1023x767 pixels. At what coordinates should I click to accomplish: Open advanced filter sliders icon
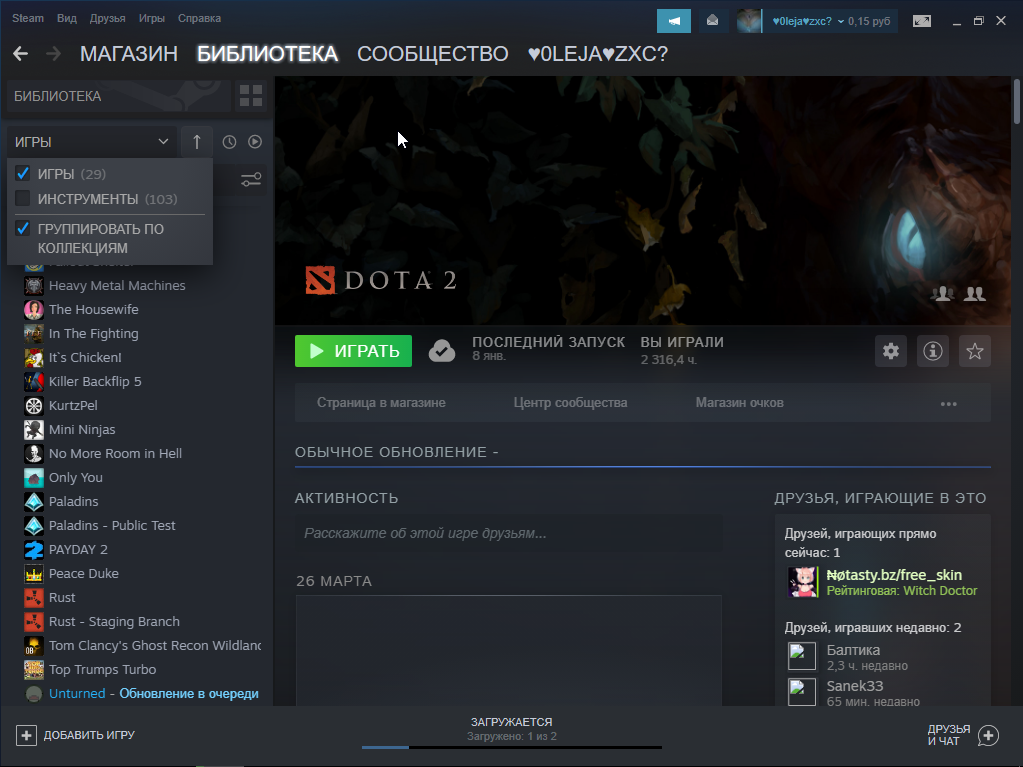tap(251, 179)
